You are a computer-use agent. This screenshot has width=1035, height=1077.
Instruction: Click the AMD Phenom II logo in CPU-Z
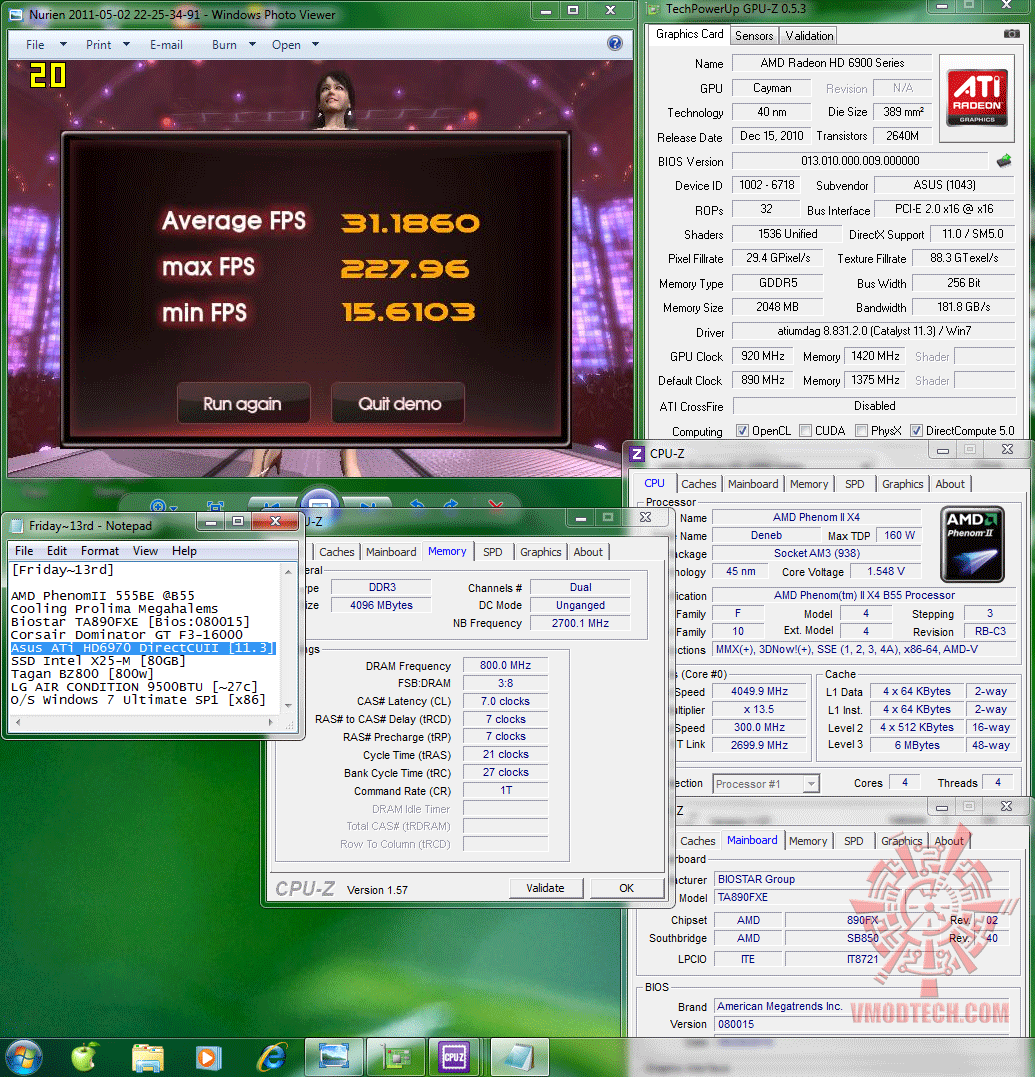[973, 544]
